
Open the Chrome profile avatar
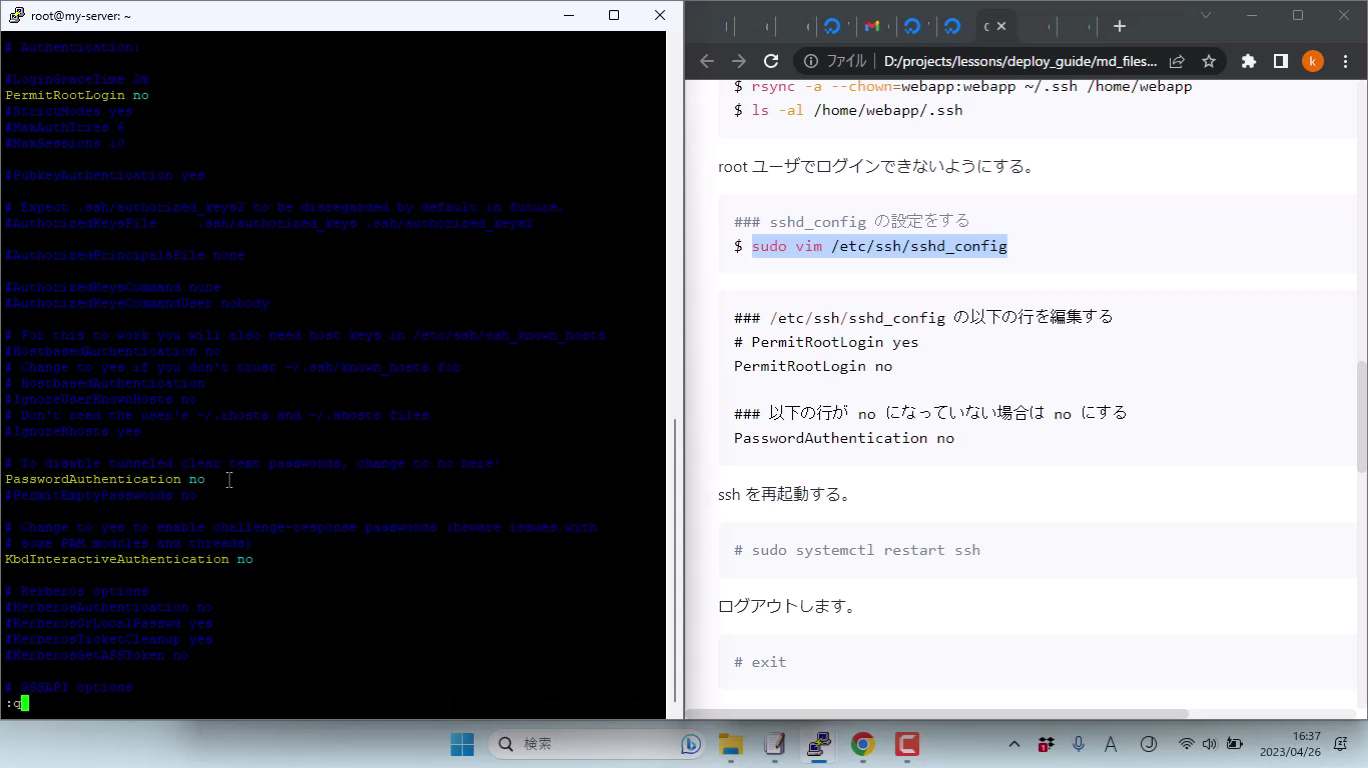[1312, 61]
